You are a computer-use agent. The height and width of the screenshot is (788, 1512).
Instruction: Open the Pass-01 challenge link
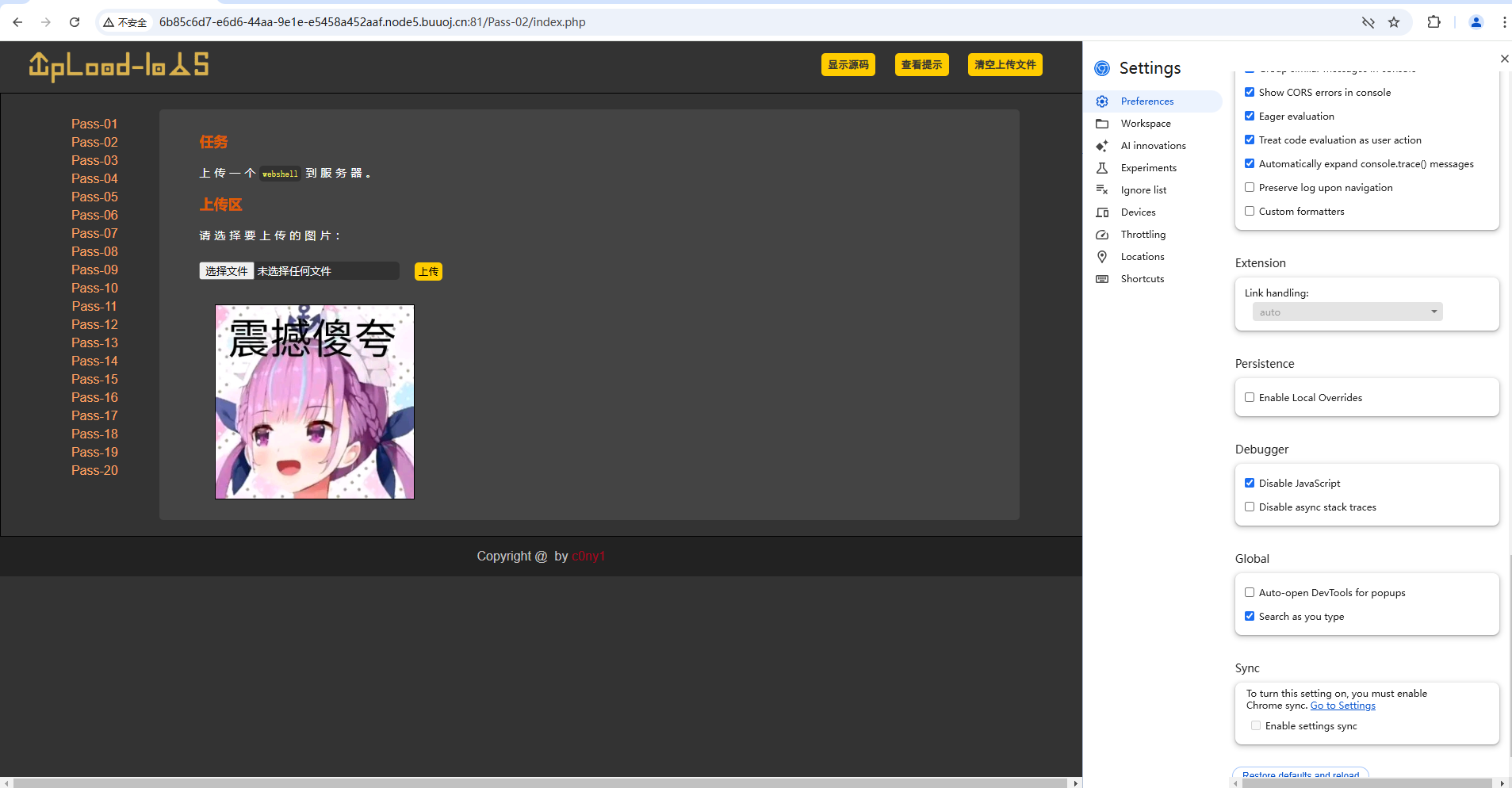tap(94, 124)
